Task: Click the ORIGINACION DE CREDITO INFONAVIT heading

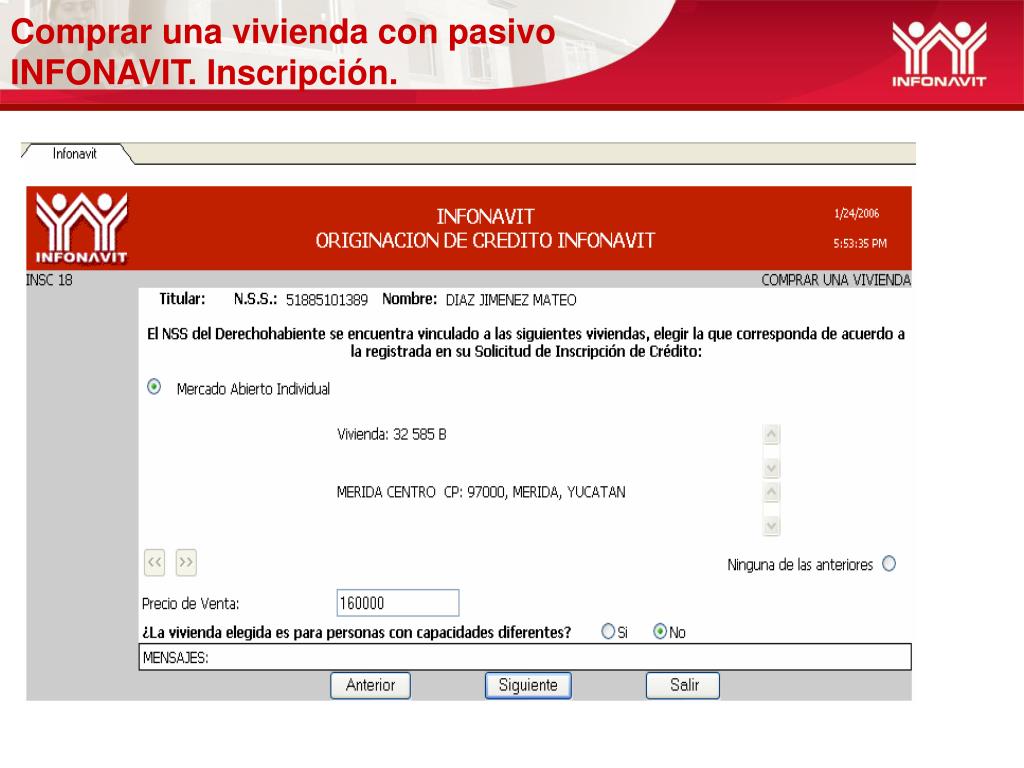Action: point(485,240)
